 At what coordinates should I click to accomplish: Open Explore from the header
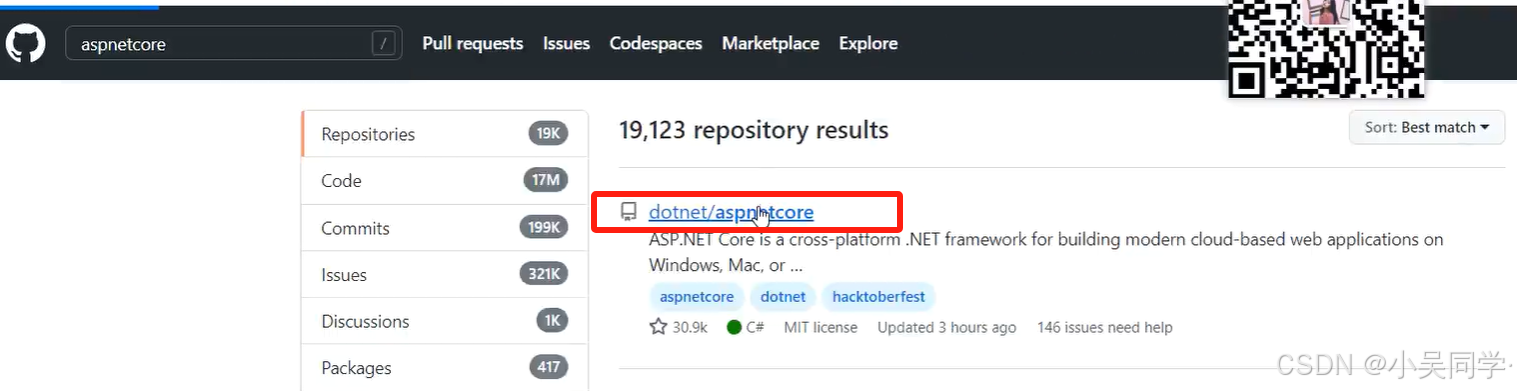point(868,44)
